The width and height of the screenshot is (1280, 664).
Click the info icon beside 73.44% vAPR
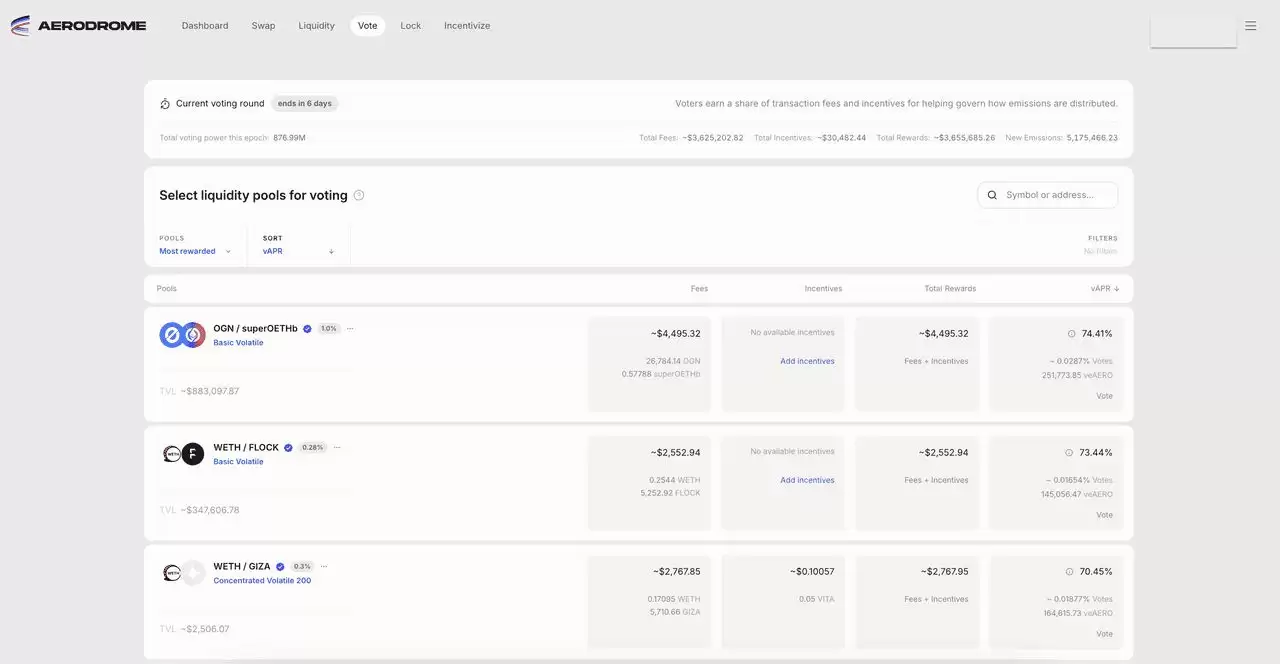pos(1069,453)
